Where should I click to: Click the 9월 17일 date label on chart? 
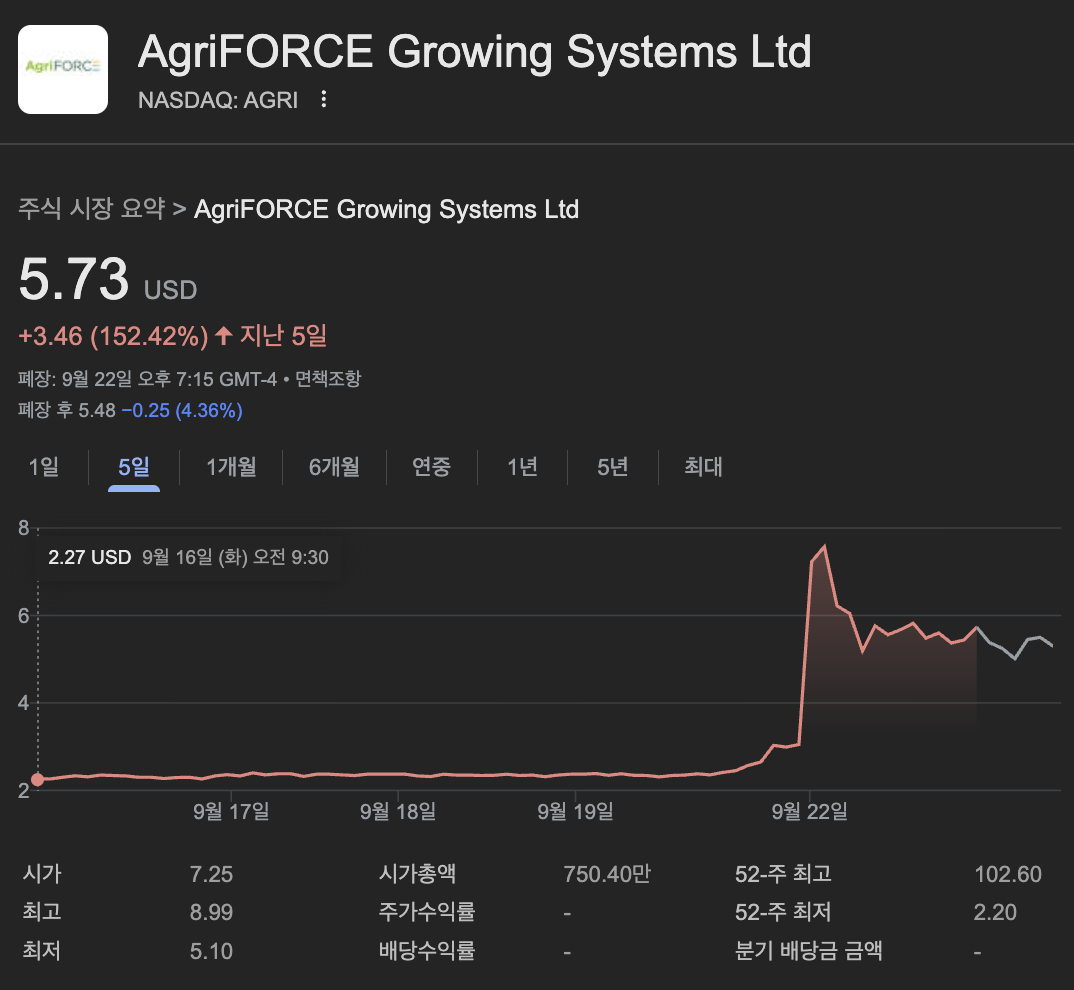[232, 812]
